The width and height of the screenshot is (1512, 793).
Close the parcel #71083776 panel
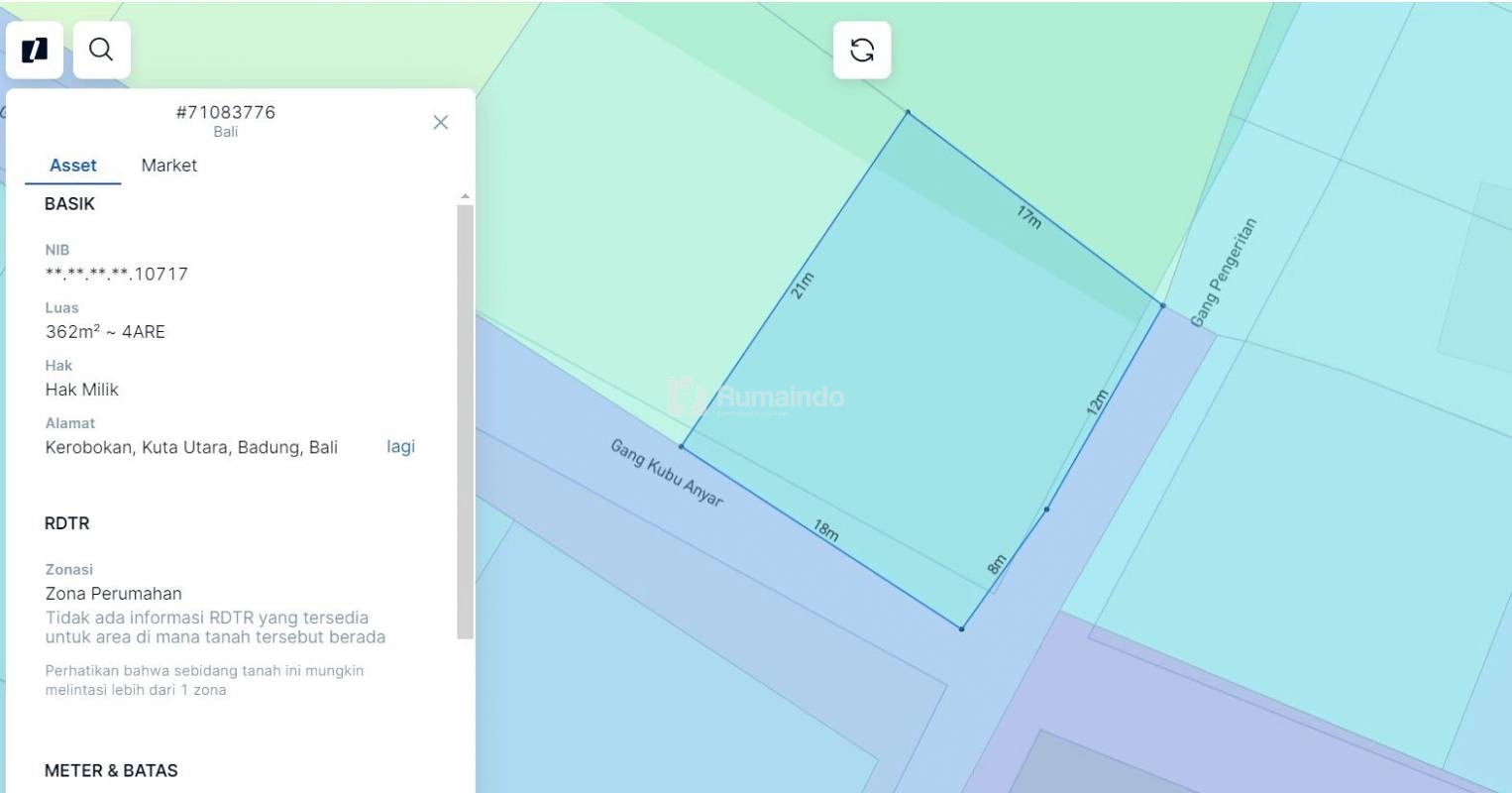(x=441, y=122)
